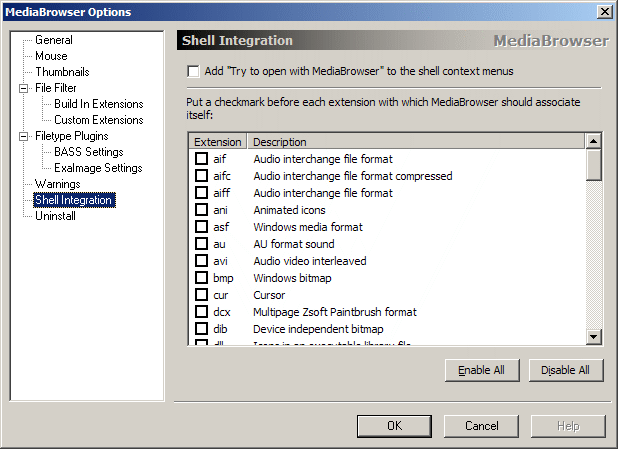618x449 pixels.
Task: Open the General options page
Action: (x=54, y=40)
